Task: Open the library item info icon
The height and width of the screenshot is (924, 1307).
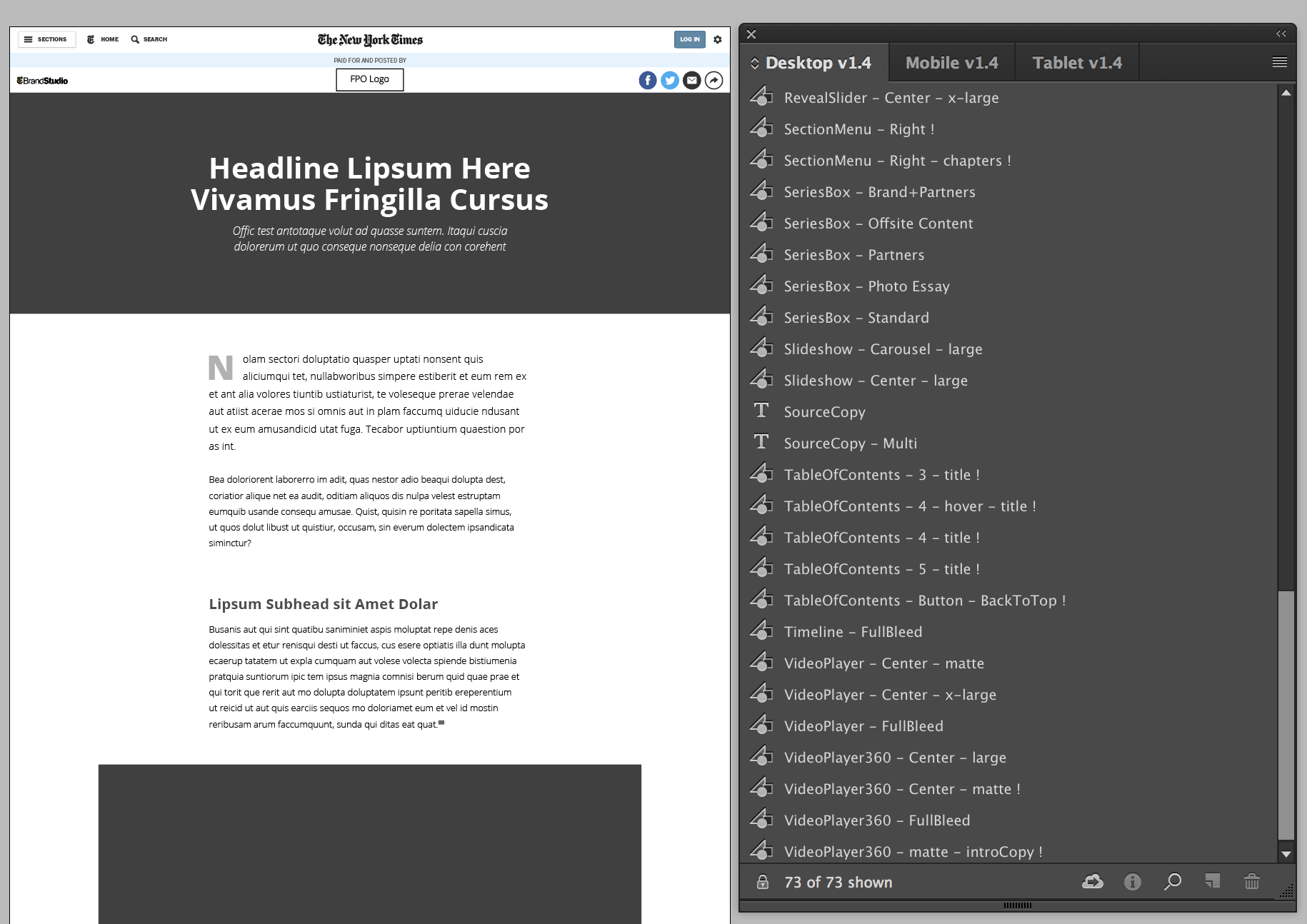Action: click(x=1133, y=882)
